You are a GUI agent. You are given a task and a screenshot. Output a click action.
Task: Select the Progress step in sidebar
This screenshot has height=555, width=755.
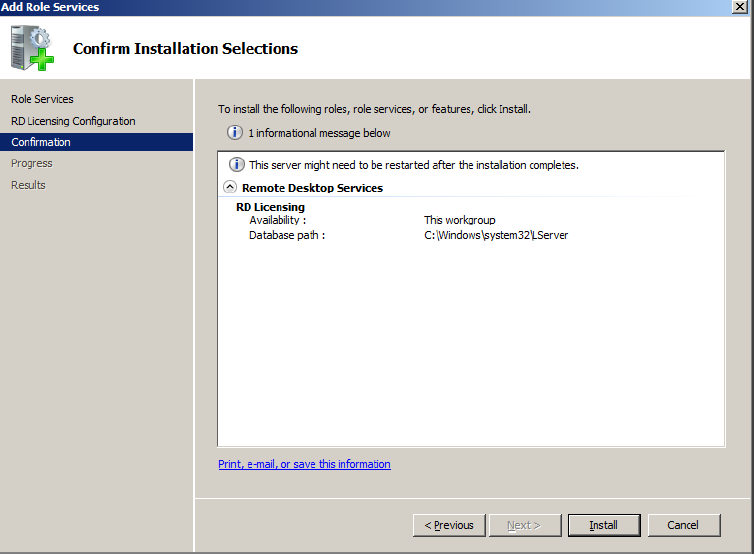coord(32,163)
